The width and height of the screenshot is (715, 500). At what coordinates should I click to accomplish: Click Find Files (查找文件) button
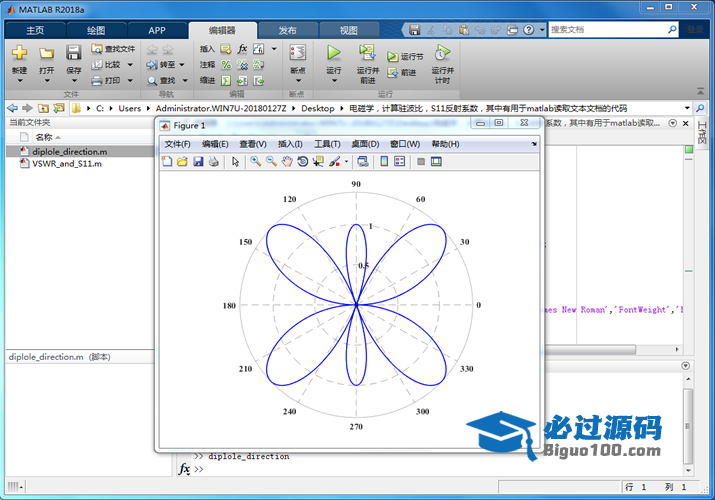click(113, 49)
